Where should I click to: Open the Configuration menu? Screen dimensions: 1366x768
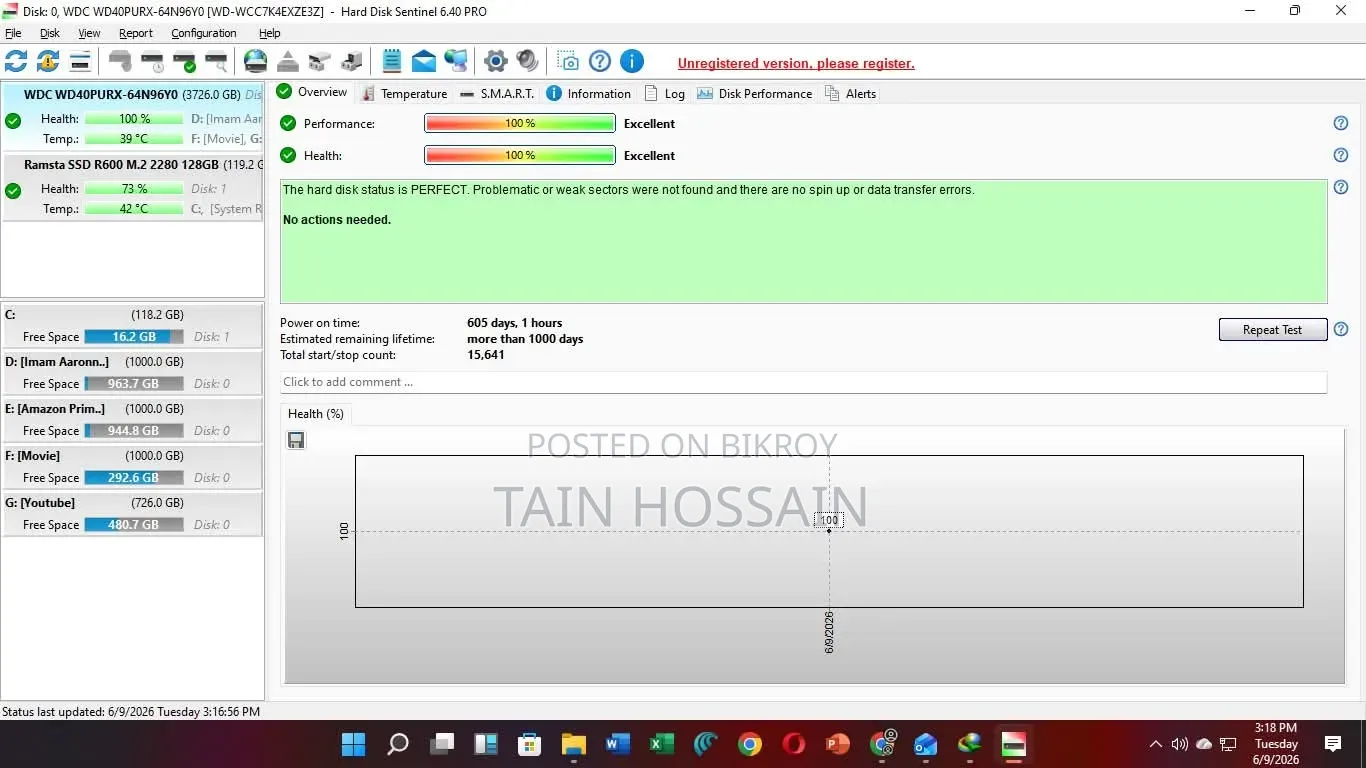click(x=204, y=33)
